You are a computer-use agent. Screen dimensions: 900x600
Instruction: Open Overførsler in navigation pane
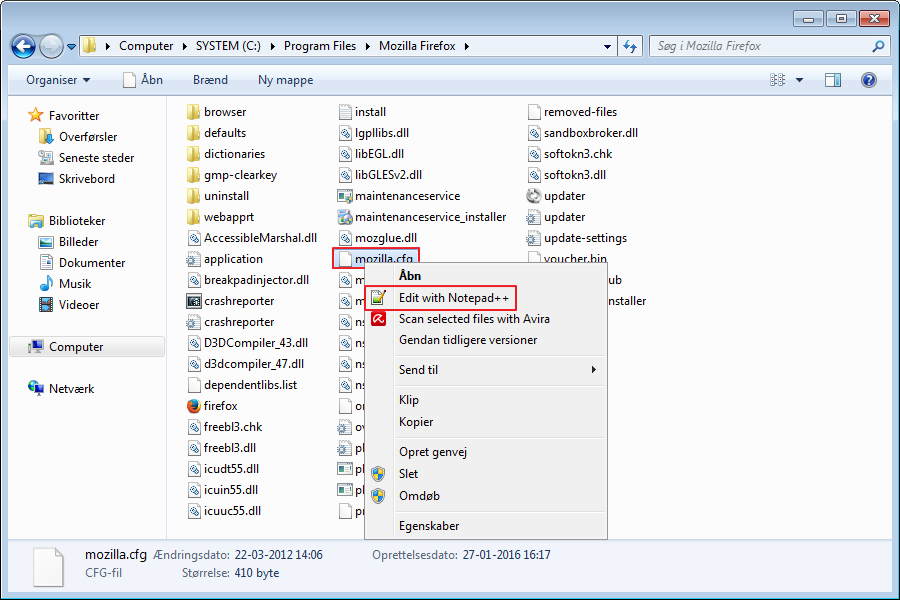click(x=78, y=137)
